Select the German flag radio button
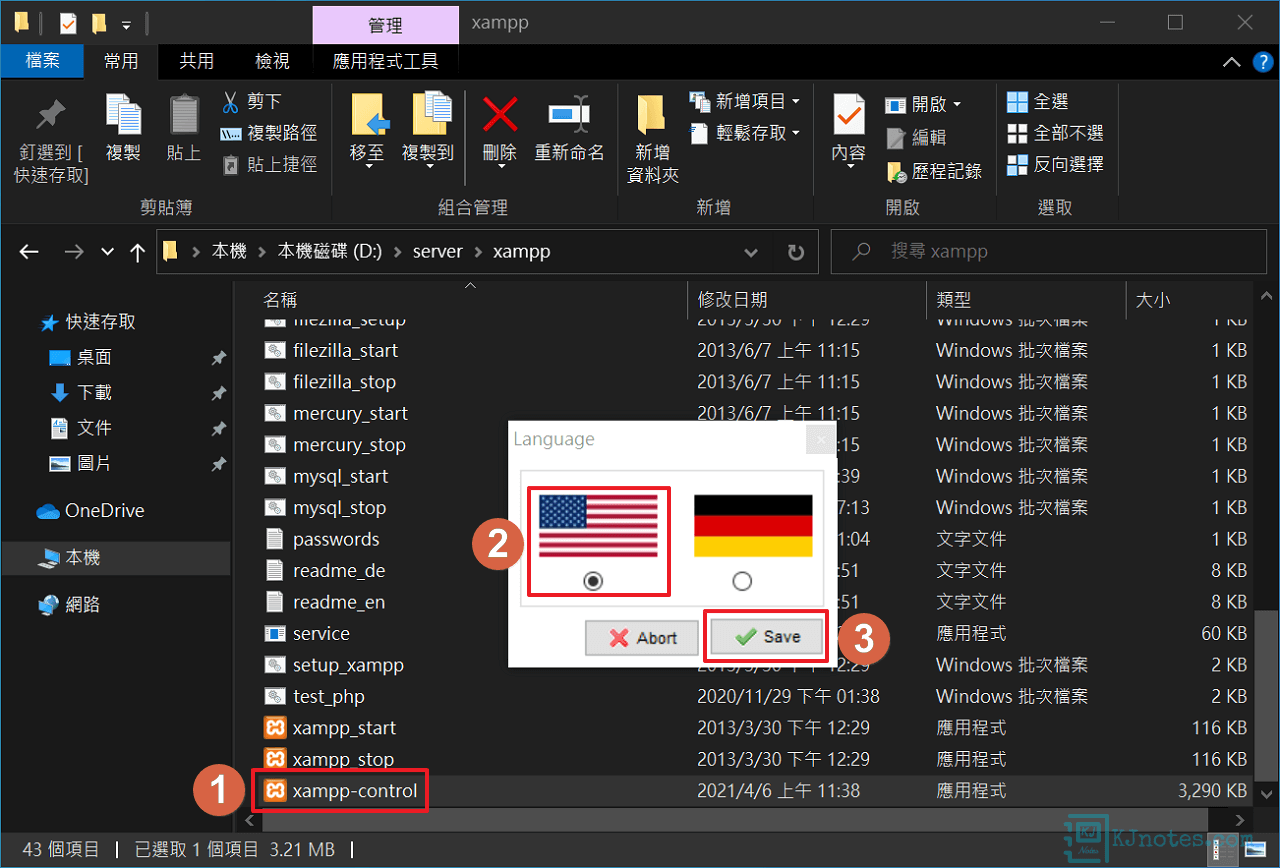 pyautogui.click(x=741, y=581)
